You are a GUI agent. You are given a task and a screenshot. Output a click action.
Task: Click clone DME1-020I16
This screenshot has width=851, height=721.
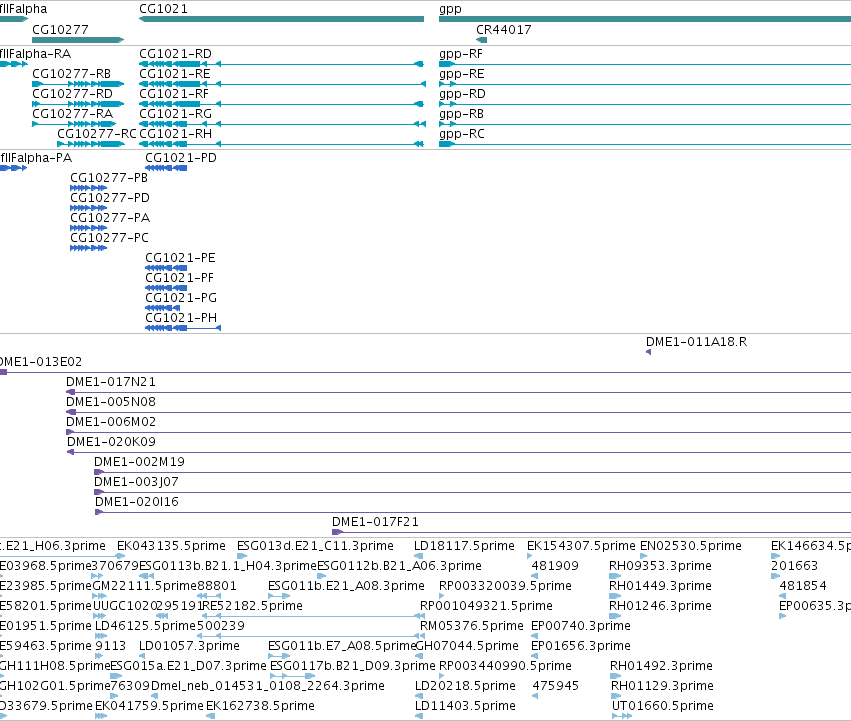point(473,512)
